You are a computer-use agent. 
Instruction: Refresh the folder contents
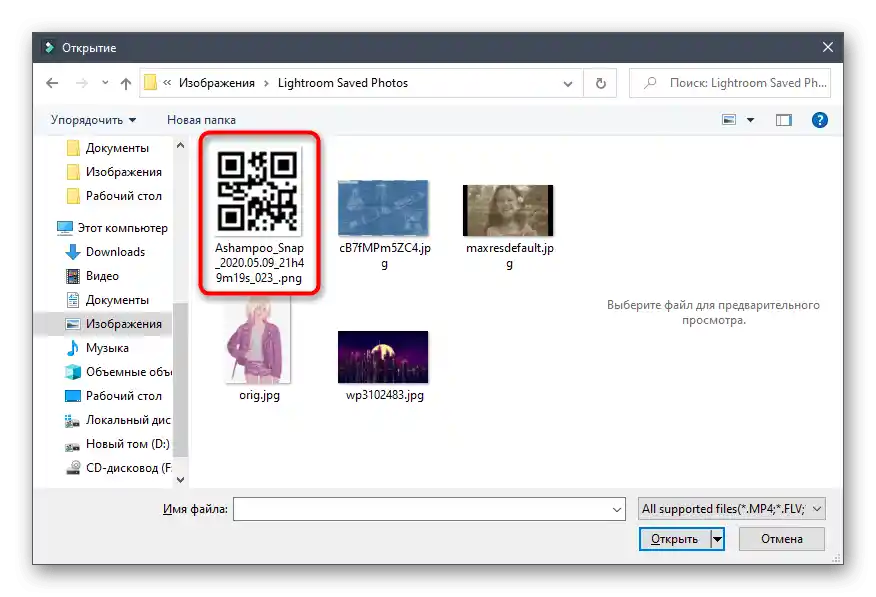[x=601, y=83]
